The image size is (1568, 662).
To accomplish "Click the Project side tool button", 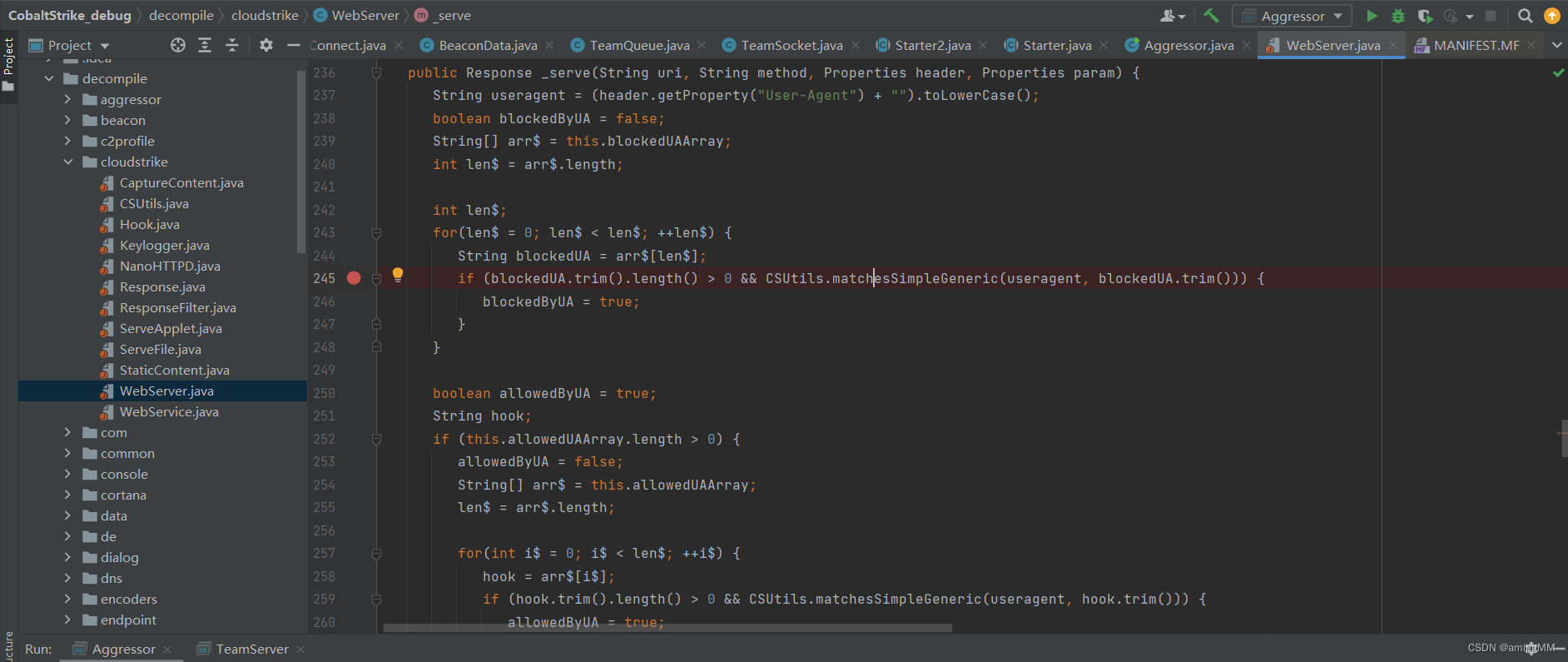I will pos(8,65).
